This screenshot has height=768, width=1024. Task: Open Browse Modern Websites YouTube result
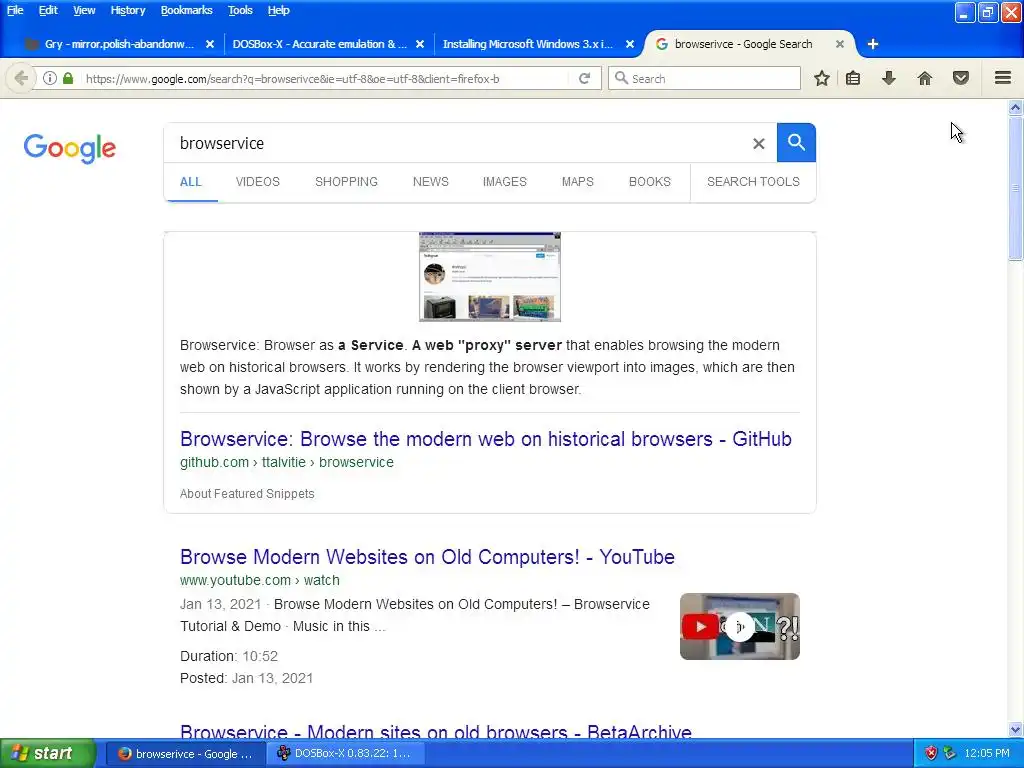(x=427, y=557)
